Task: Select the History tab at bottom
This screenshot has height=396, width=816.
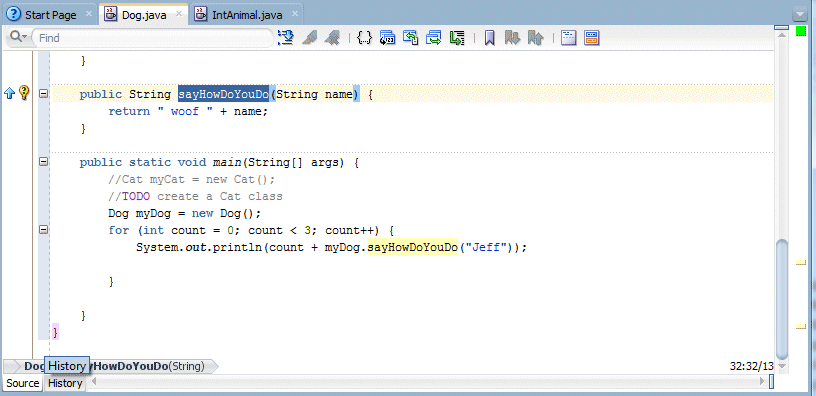Action: (x=65, y=383)
